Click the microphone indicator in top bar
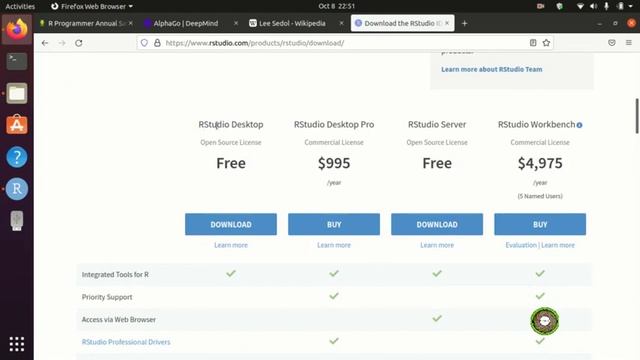The image size is (640, 360). (x=607, y=6)
